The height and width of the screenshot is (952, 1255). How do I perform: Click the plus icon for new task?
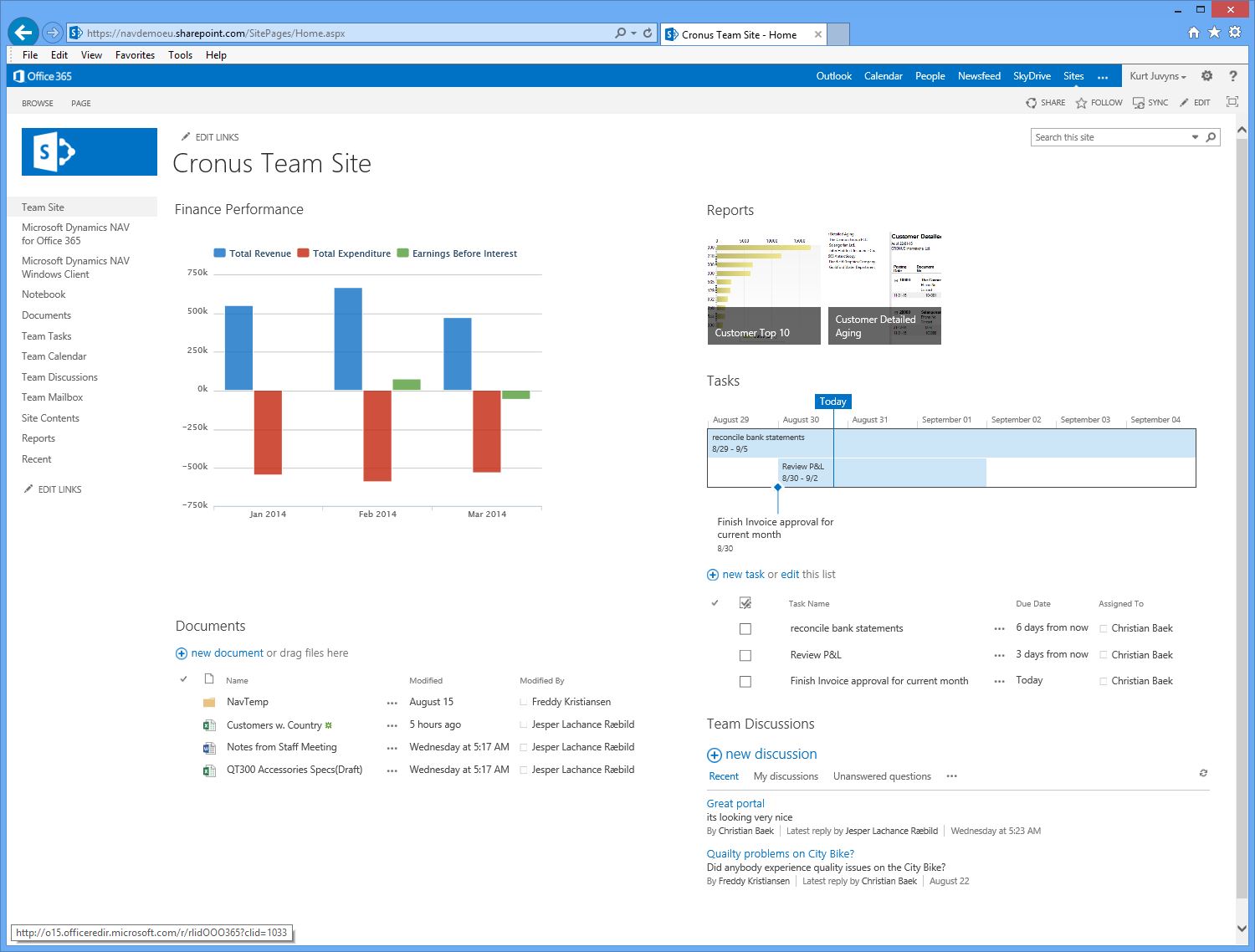(x=713, y=575)
